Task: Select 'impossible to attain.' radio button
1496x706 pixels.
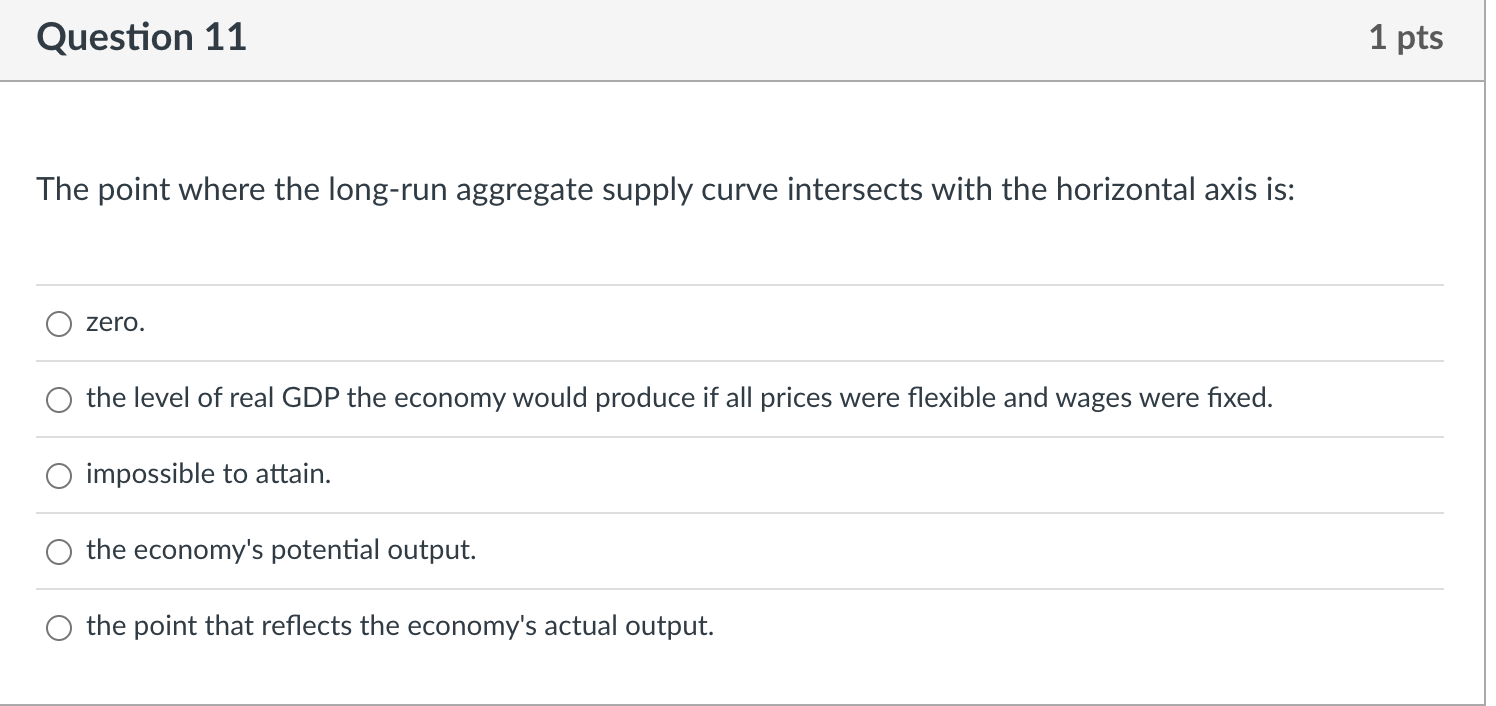Action: point(60,476)
